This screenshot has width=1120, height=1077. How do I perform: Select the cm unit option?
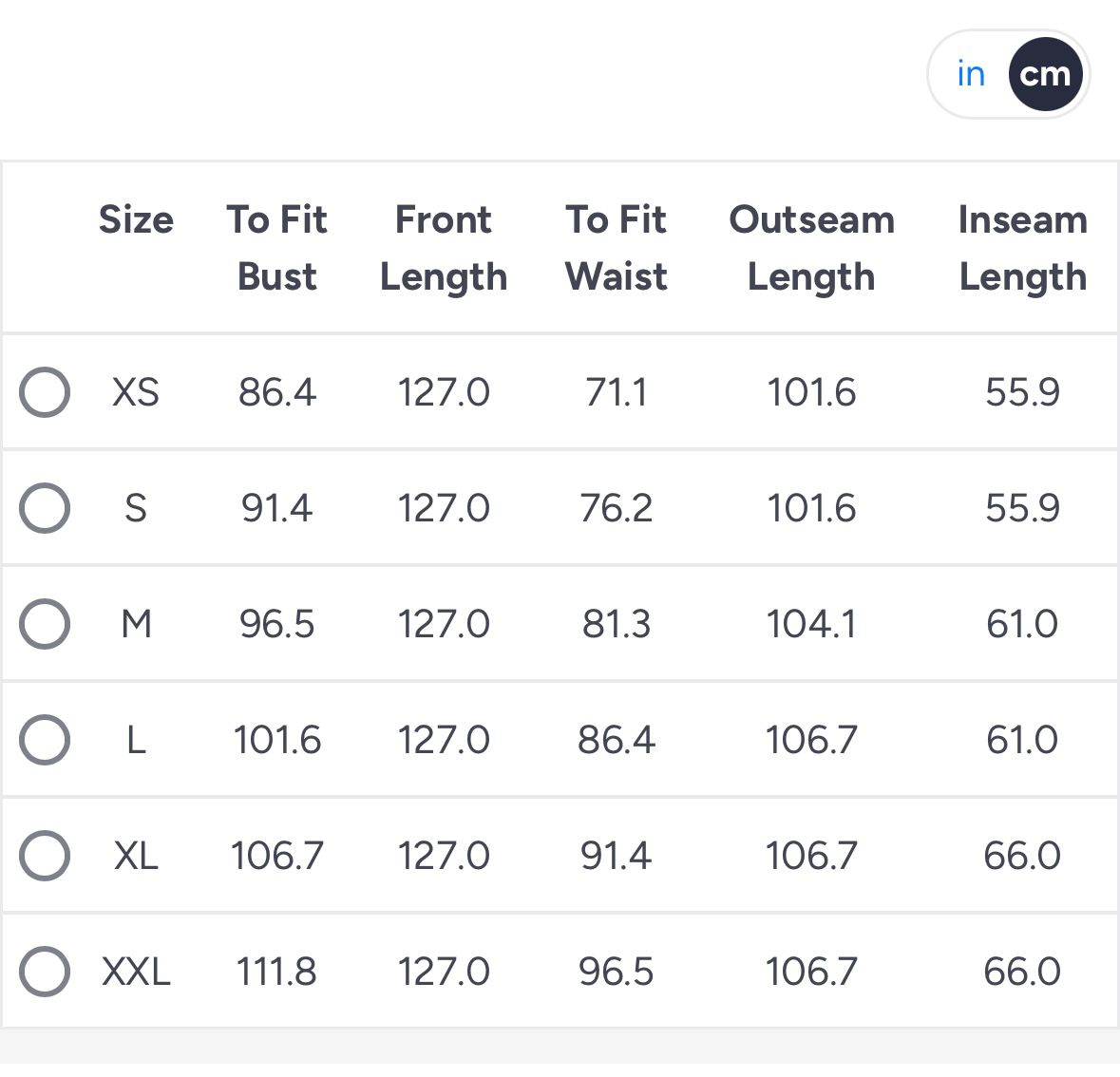(1045, 74)
